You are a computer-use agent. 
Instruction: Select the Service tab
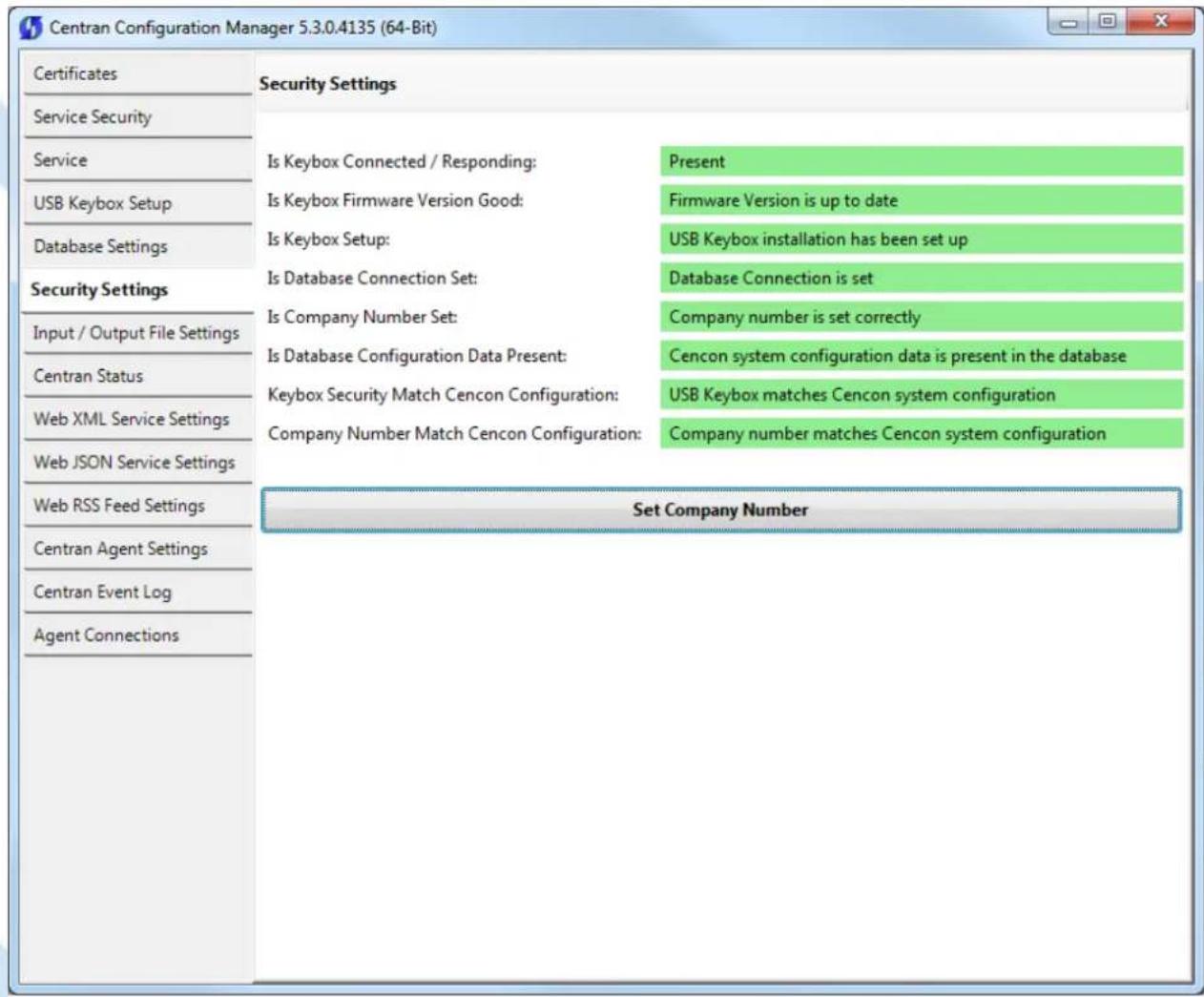(137, 160)
